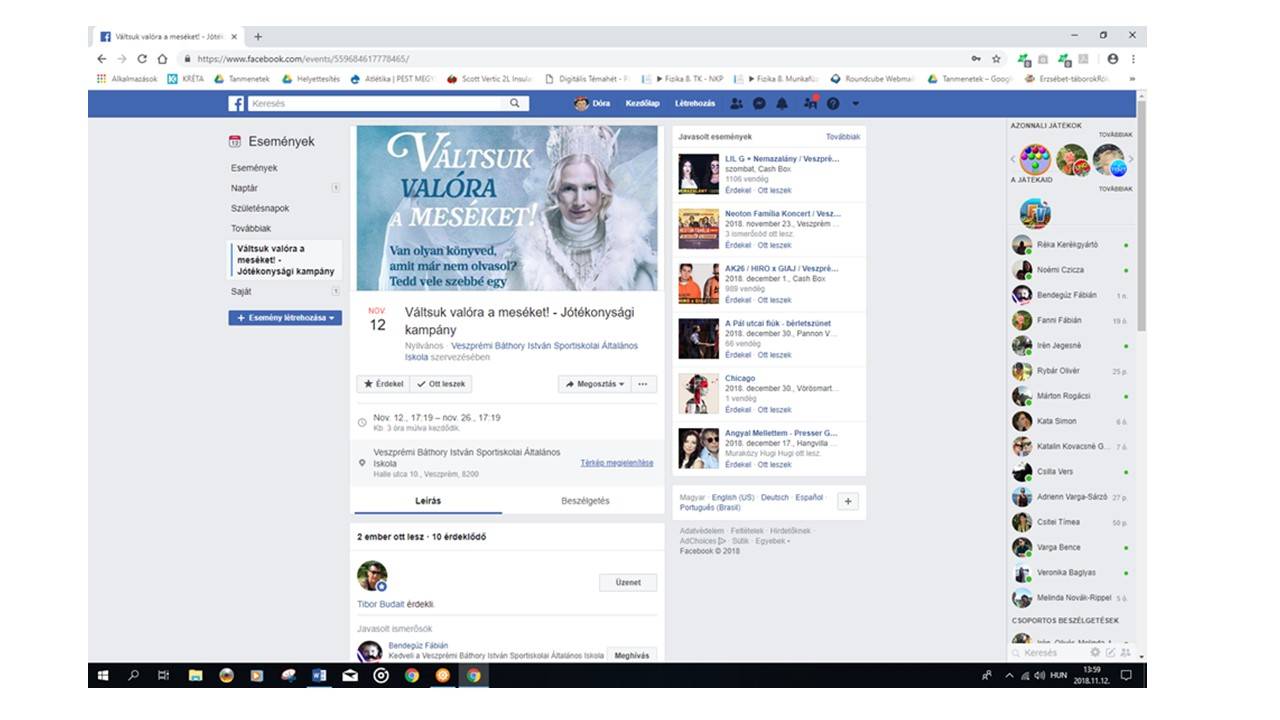Open a new browser tab
The height and width of the screenshot is (720, 1280).
pyautogui.click(x=258, y=36)
